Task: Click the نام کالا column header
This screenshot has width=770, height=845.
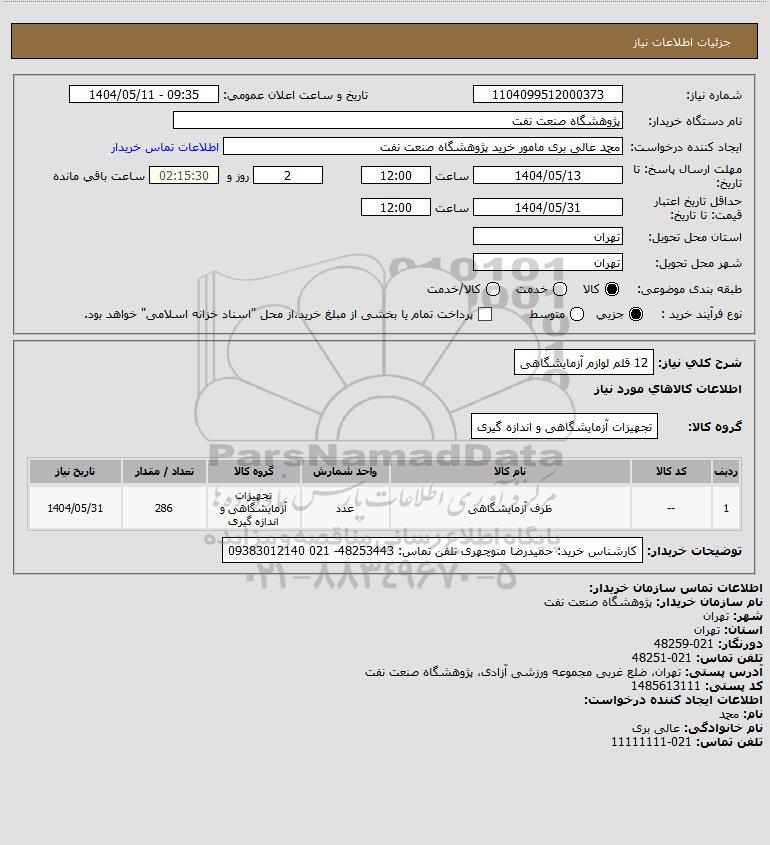Action: coord(510,472)
